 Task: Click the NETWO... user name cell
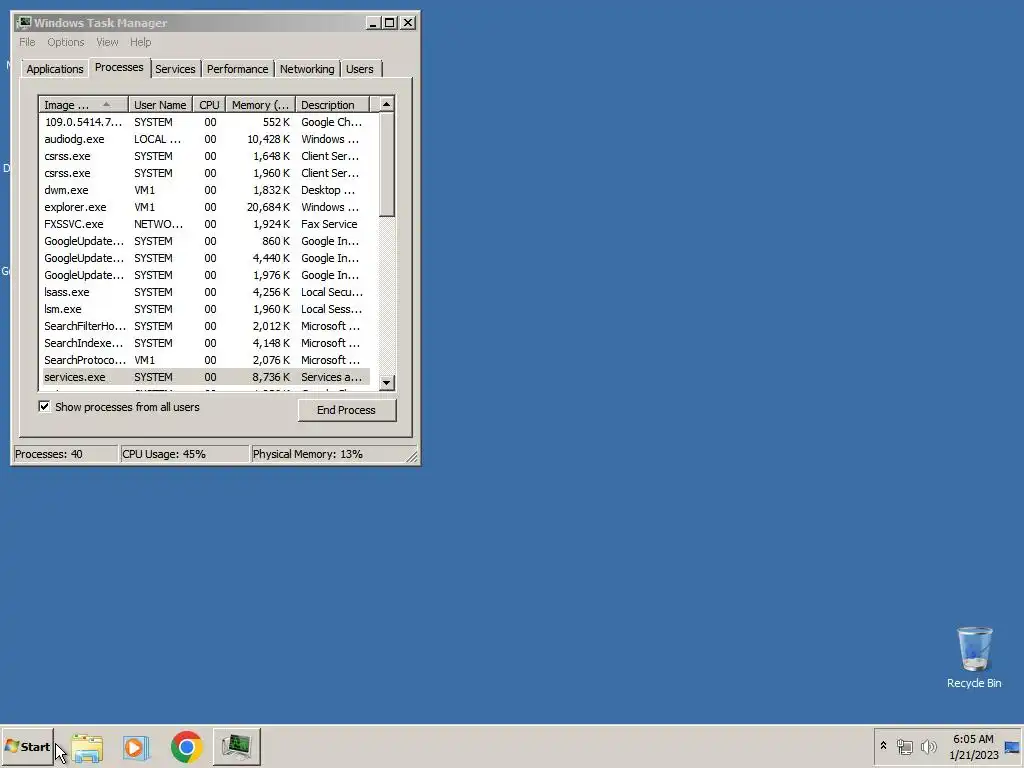pyautogui.click(x=159, y=224)
